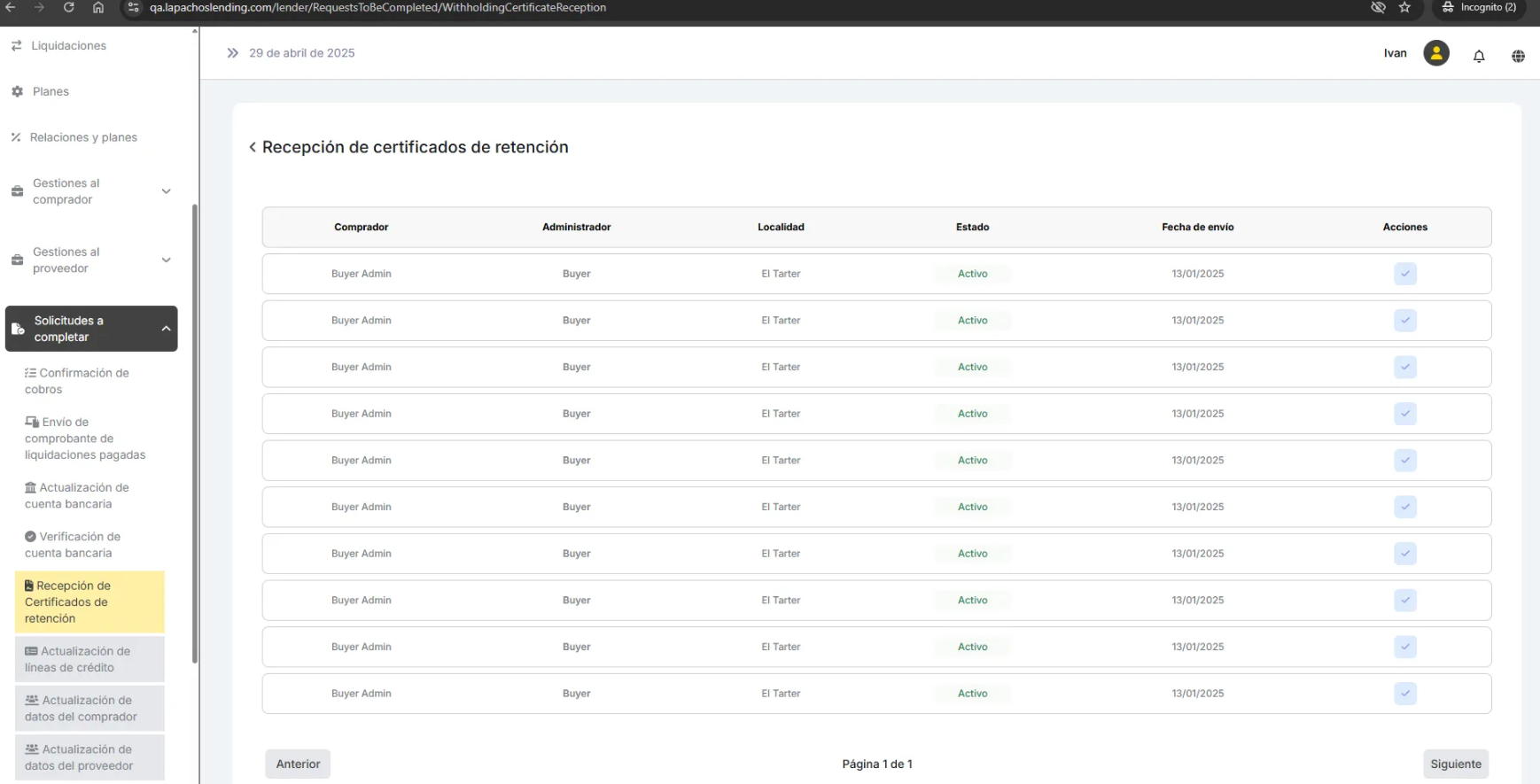Click the notification bell icon
This screenshot has width=1540, height=784.
click(x=1478, y=56)
